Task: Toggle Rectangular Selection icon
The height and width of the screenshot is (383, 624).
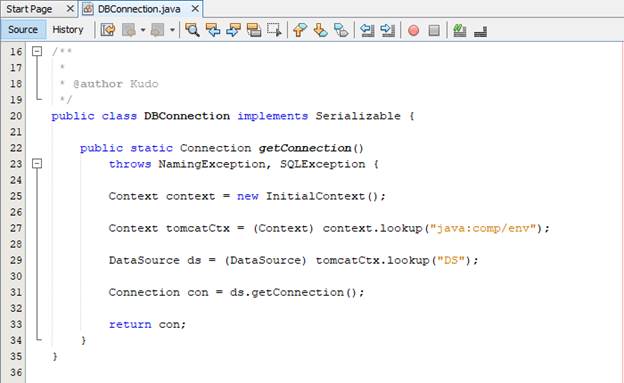Action: [274, 30]
